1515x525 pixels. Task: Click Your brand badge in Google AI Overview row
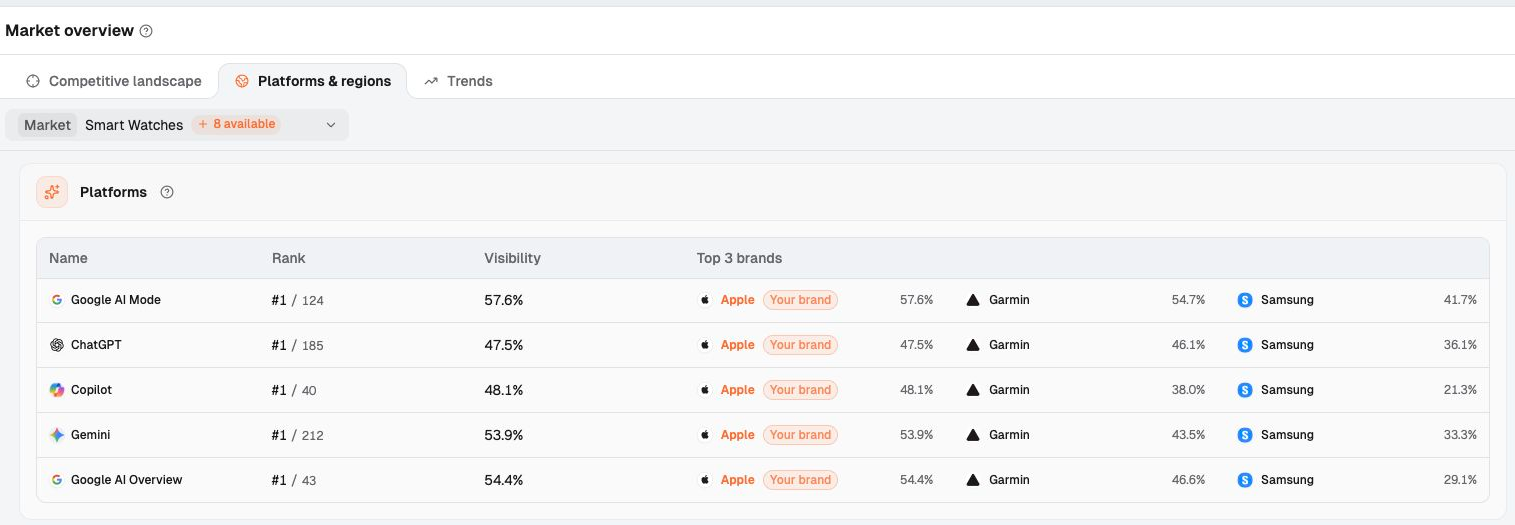(x=800, y=480)
